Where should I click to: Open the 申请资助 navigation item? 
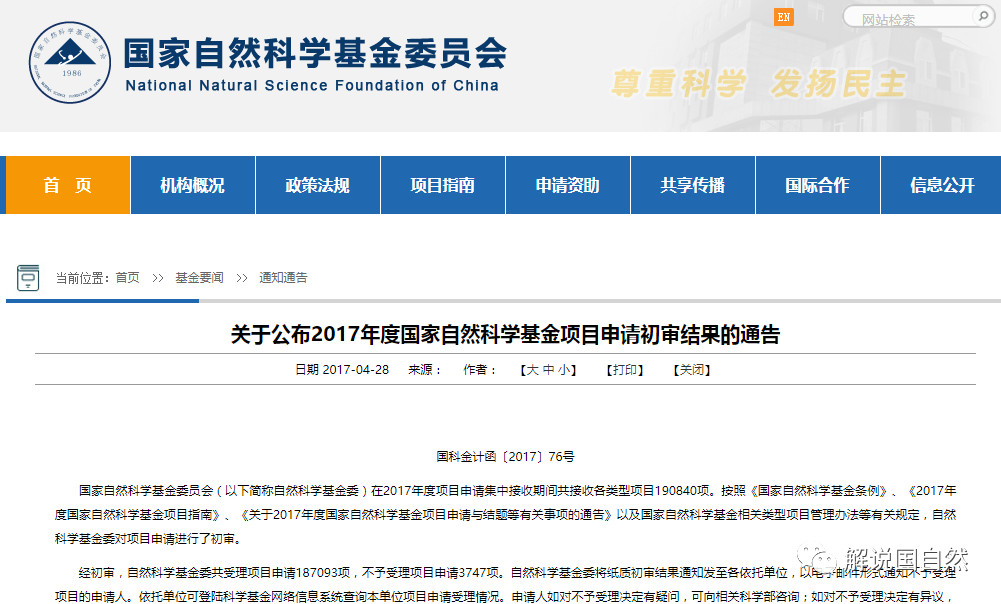click(568, 185)
